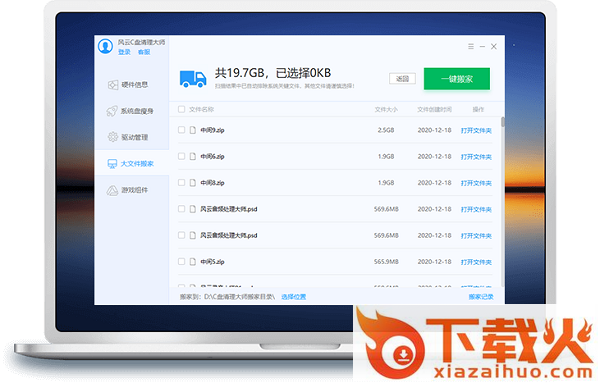Click the 565.9MB size value

(x=386, y=262)
